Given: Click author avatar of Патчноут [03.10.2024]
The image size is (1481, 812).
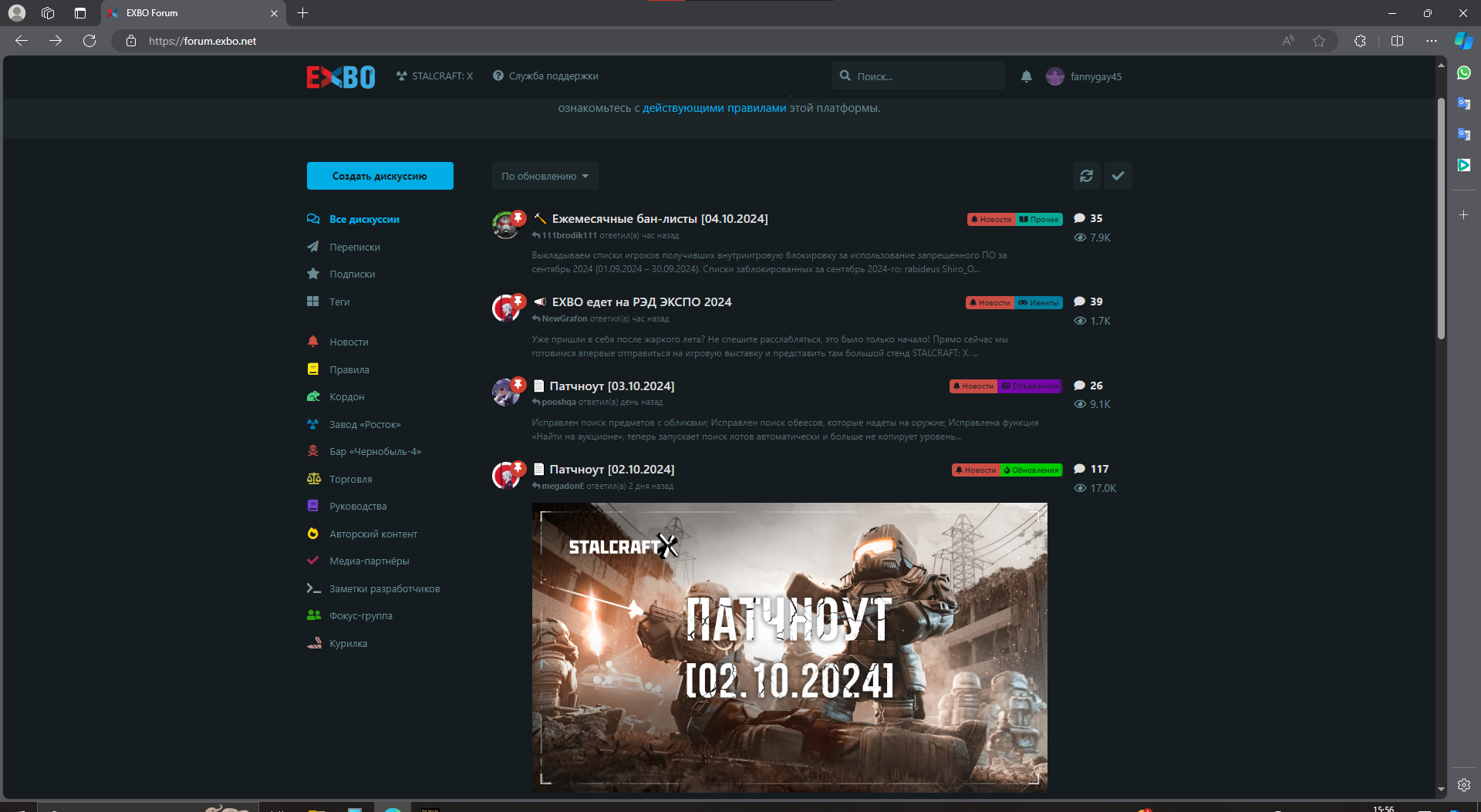Looking at the screenshot, I should point(506,392).
